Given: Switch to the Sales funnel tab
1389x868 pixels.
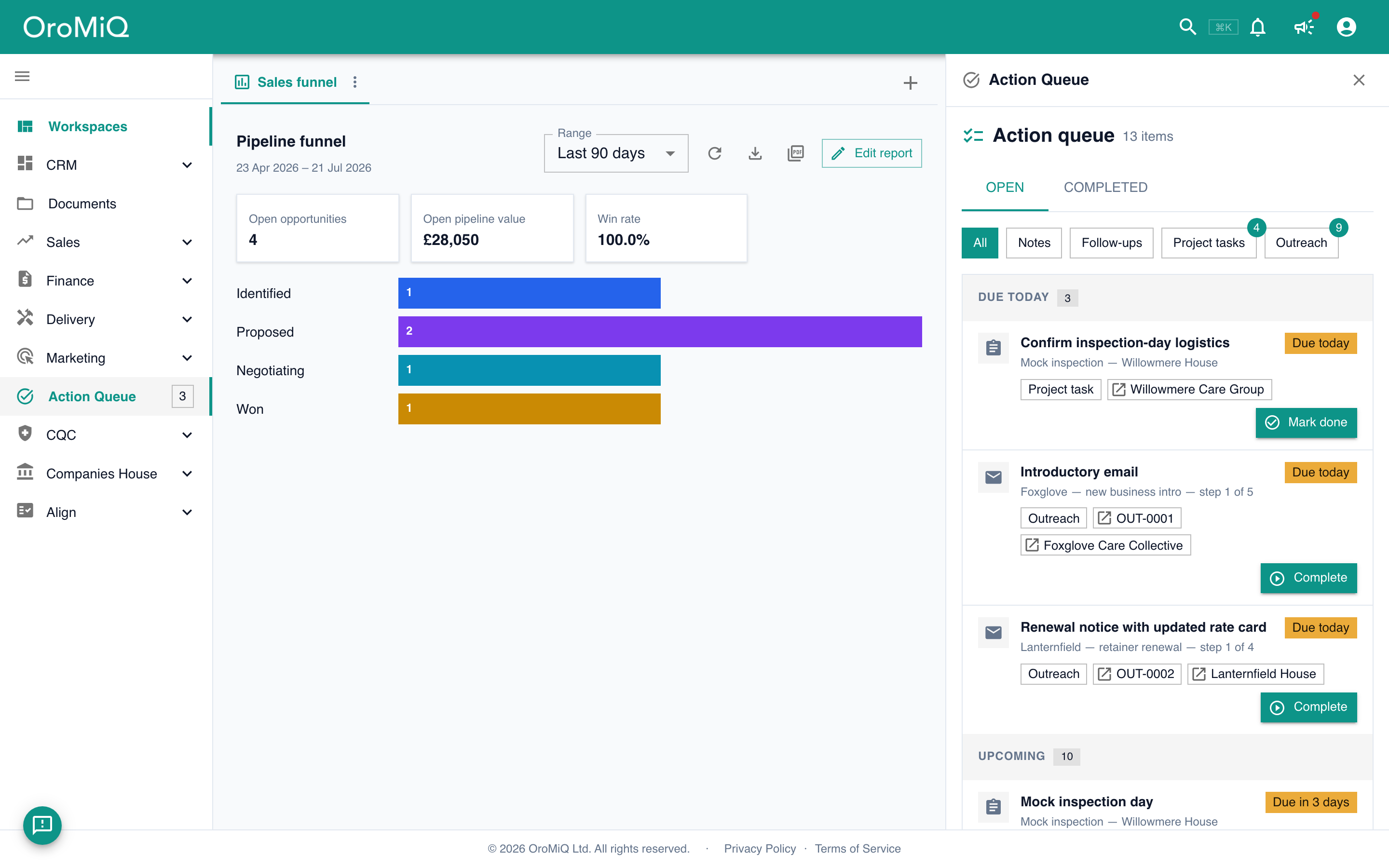Looking at the screenshot, I should (x=295, y=82).
